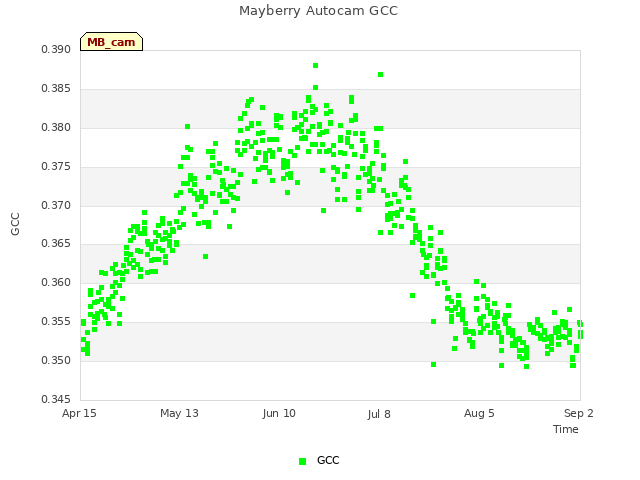The height and width of the screenshot is (480, 640).
Task: Select the highest data point near 0.388
Action: click(315, 66)
